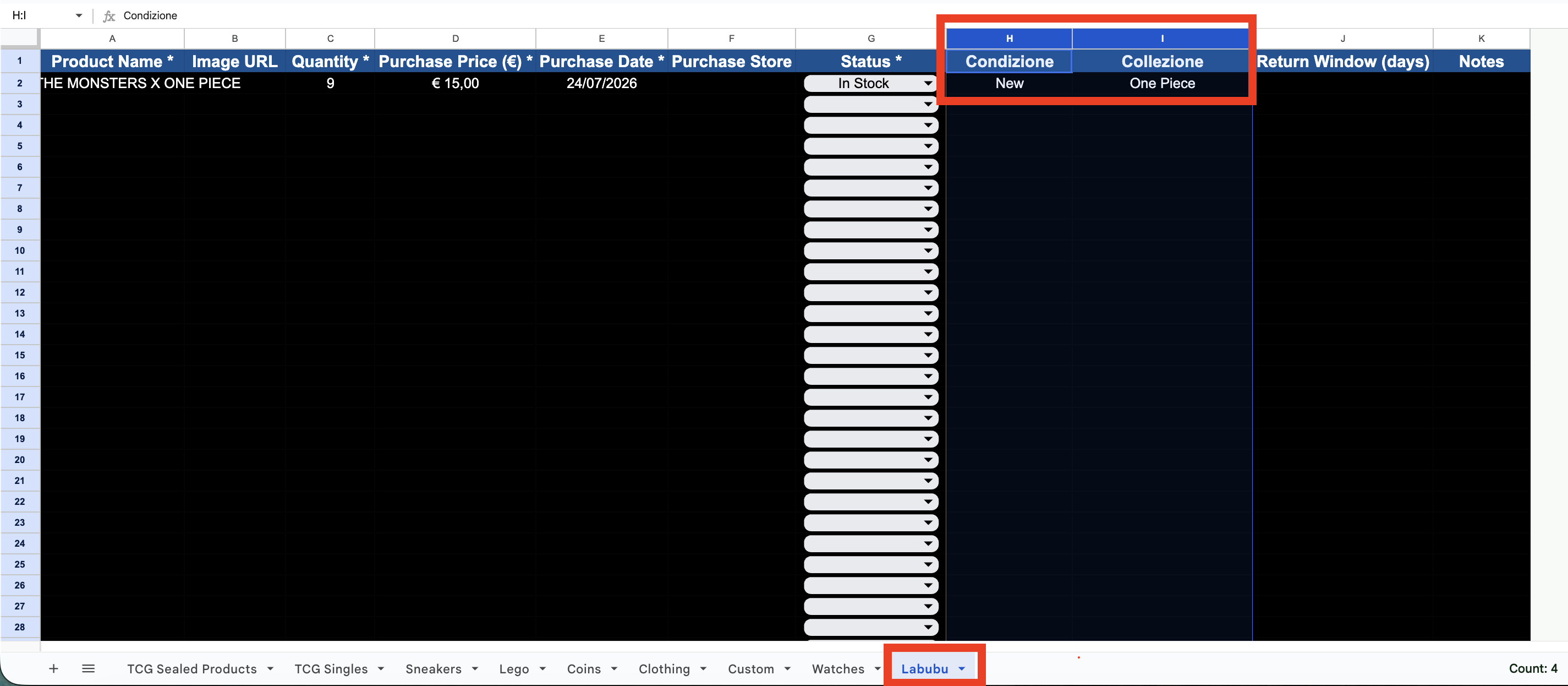
Task: Open the Name box dropdown arrow
Action: click(x=79, y=16)
